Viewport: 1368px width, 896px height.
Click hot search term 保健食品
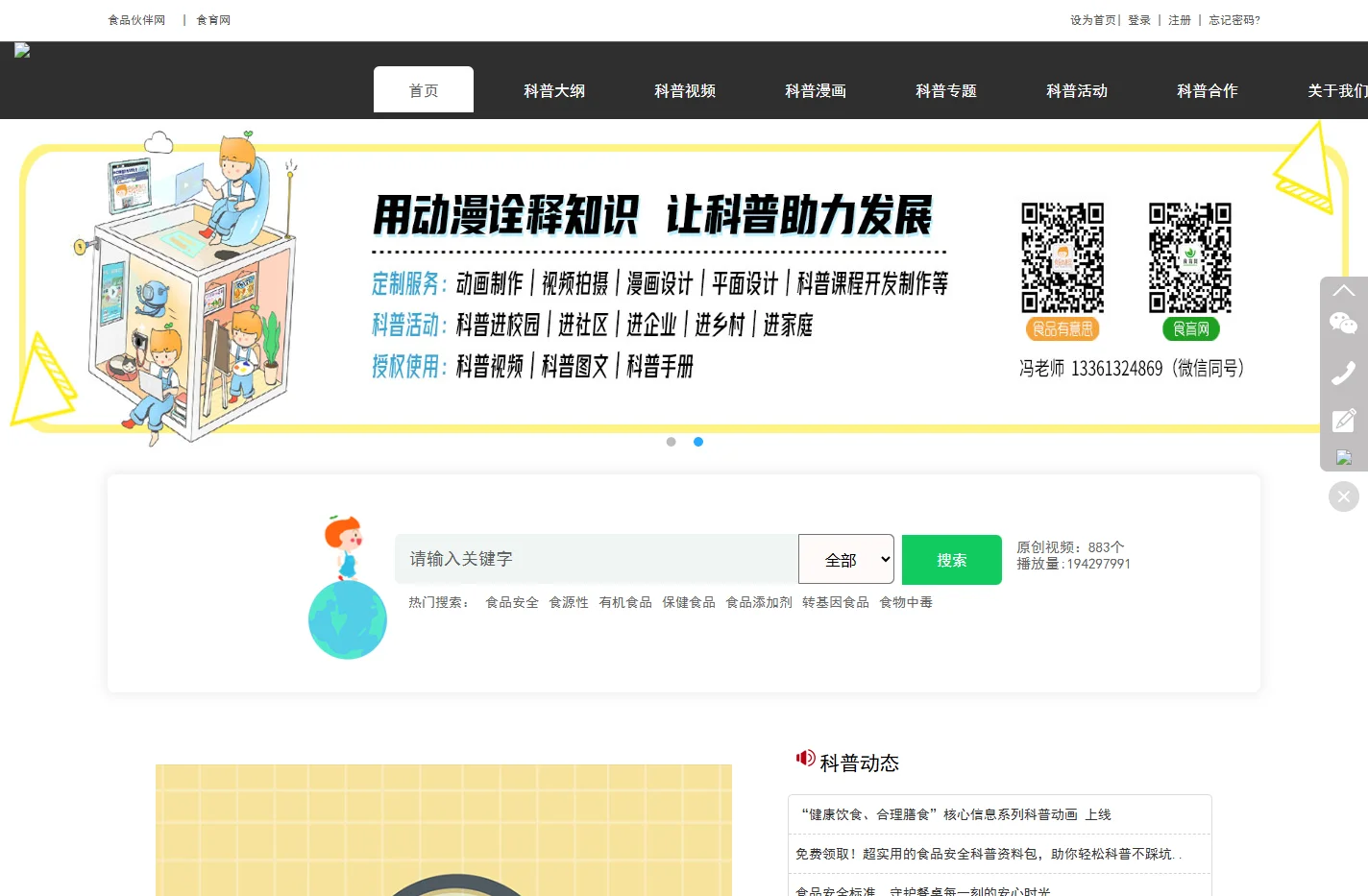point(689,602)
